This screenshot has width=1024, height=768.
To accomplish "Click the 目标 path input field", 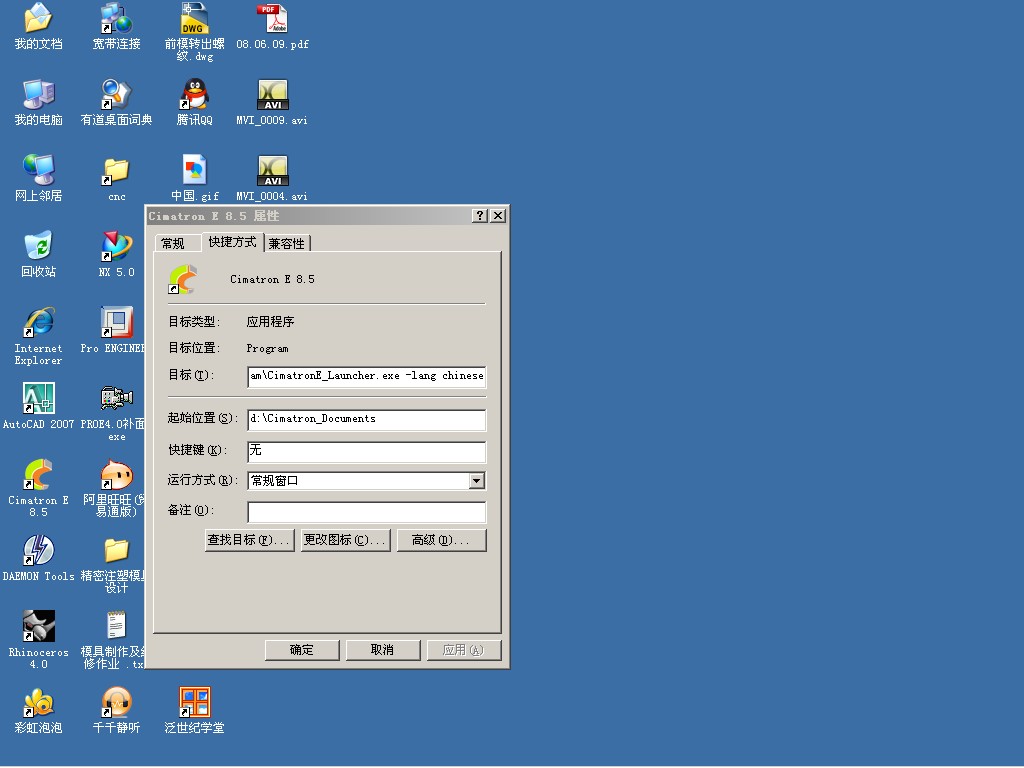I will 366,376.
